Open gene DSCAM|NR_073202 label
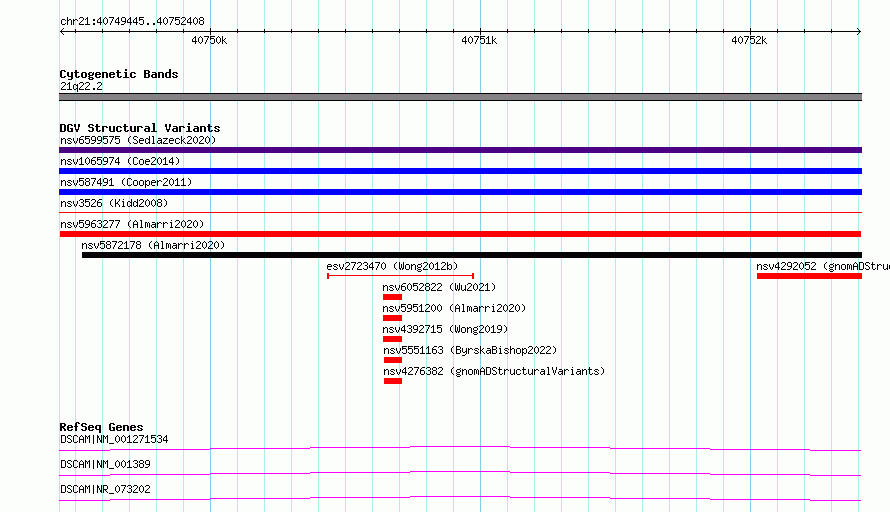Image resolution: width=890 pixels, height=512 pixels. pyautogui.click(x=105, y=489)
